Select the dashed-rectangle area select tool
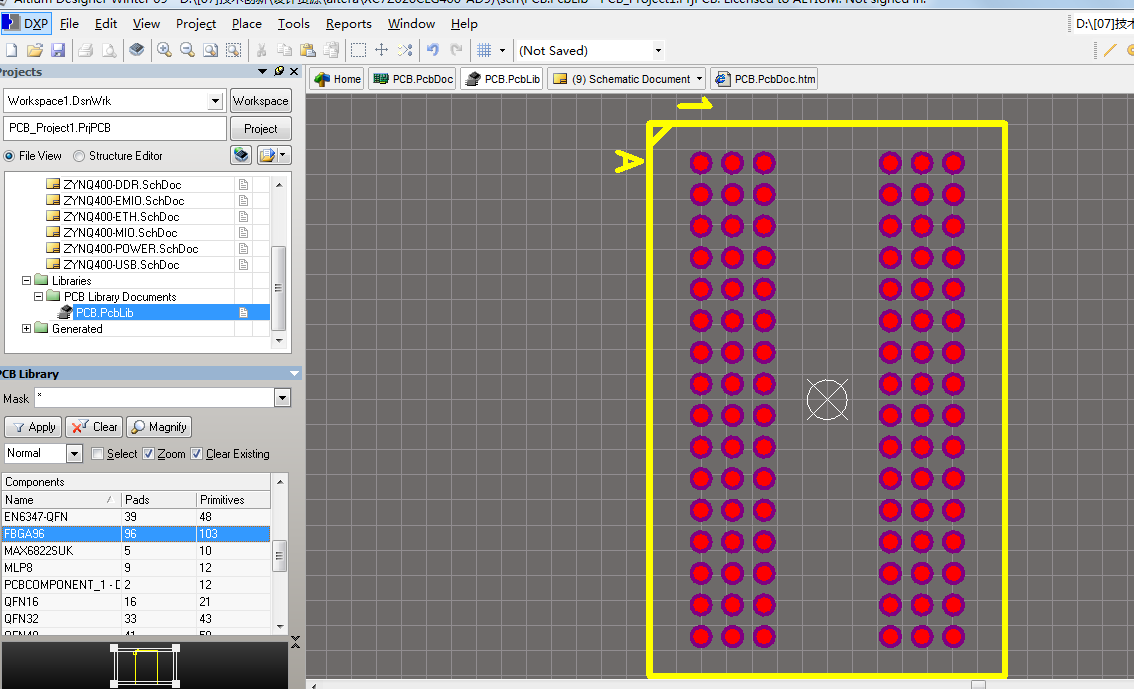 point(358,51)
